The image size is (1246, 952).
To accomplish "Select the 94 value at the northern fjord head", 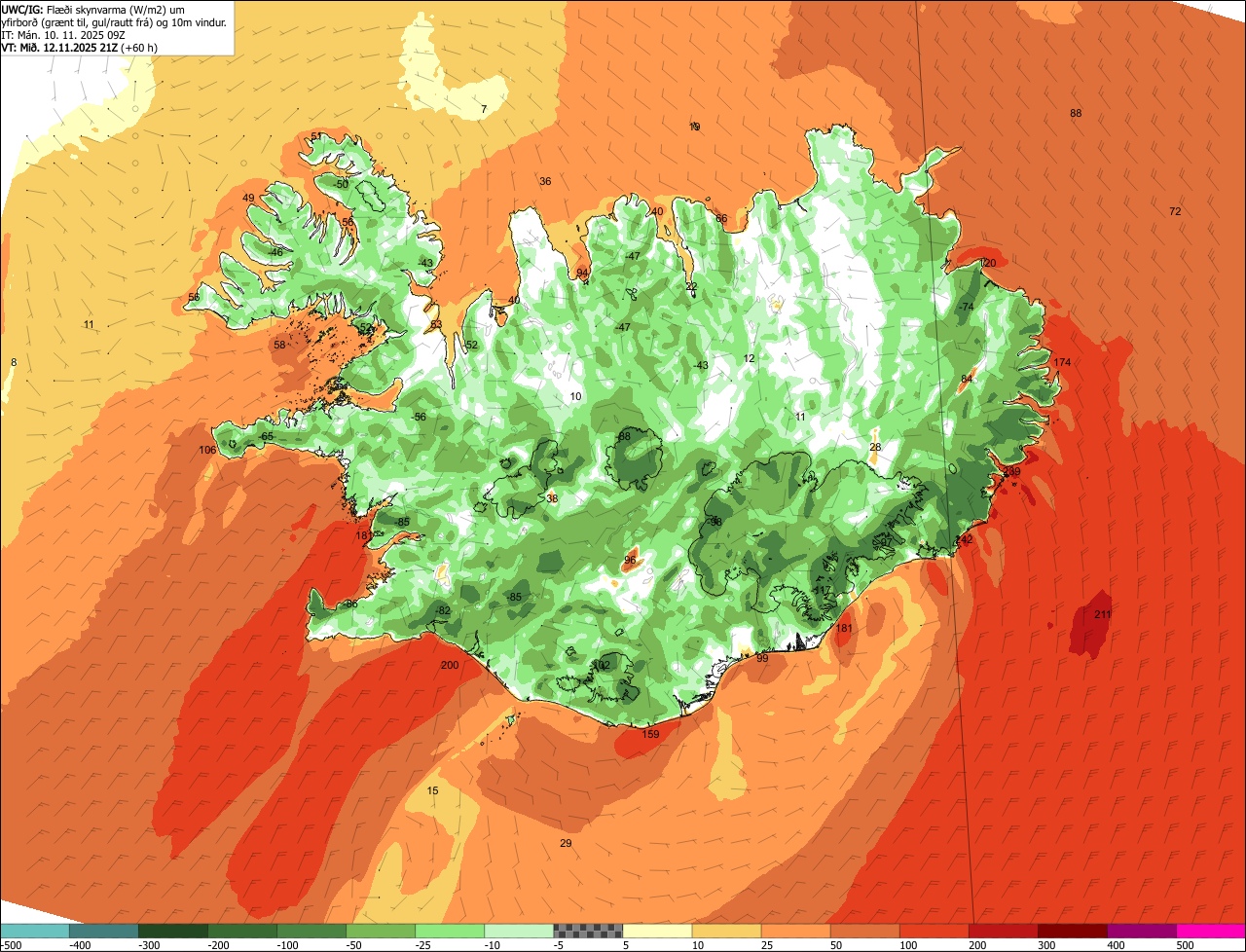I will (x=582, y=273).
